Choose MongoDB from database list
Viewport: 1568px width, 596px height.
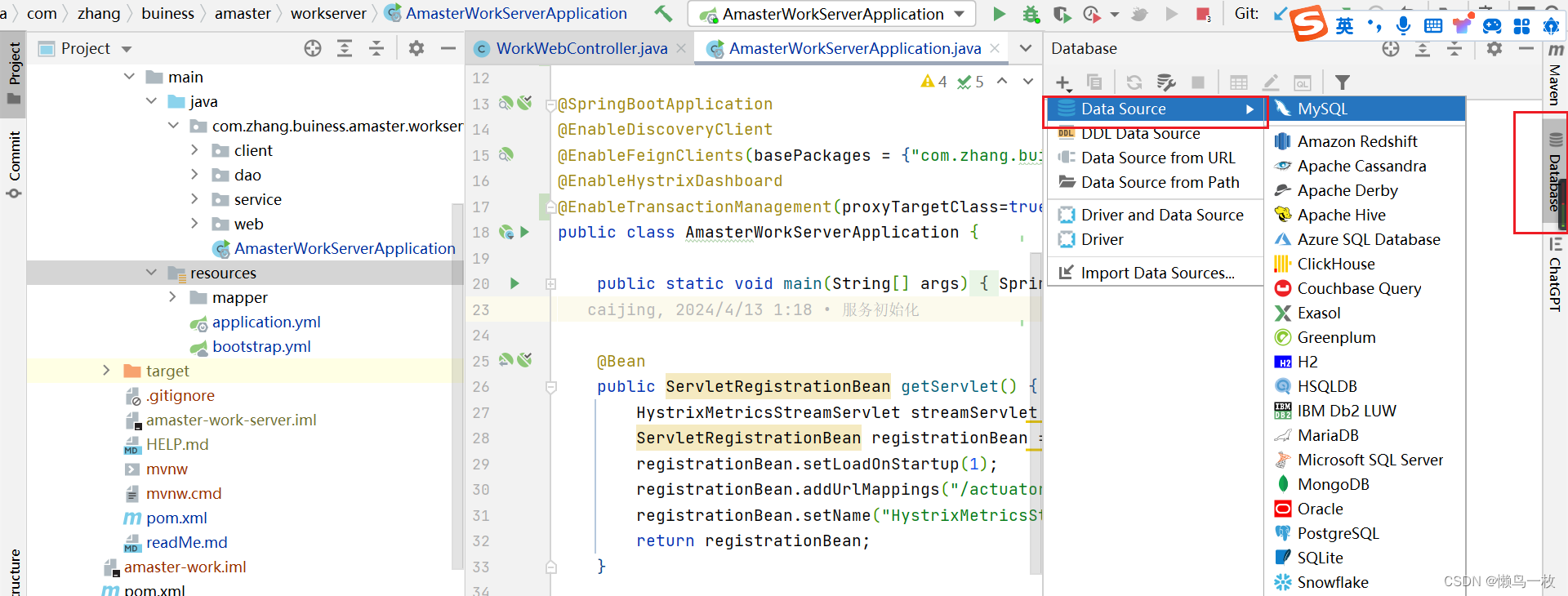[1365, 484]
